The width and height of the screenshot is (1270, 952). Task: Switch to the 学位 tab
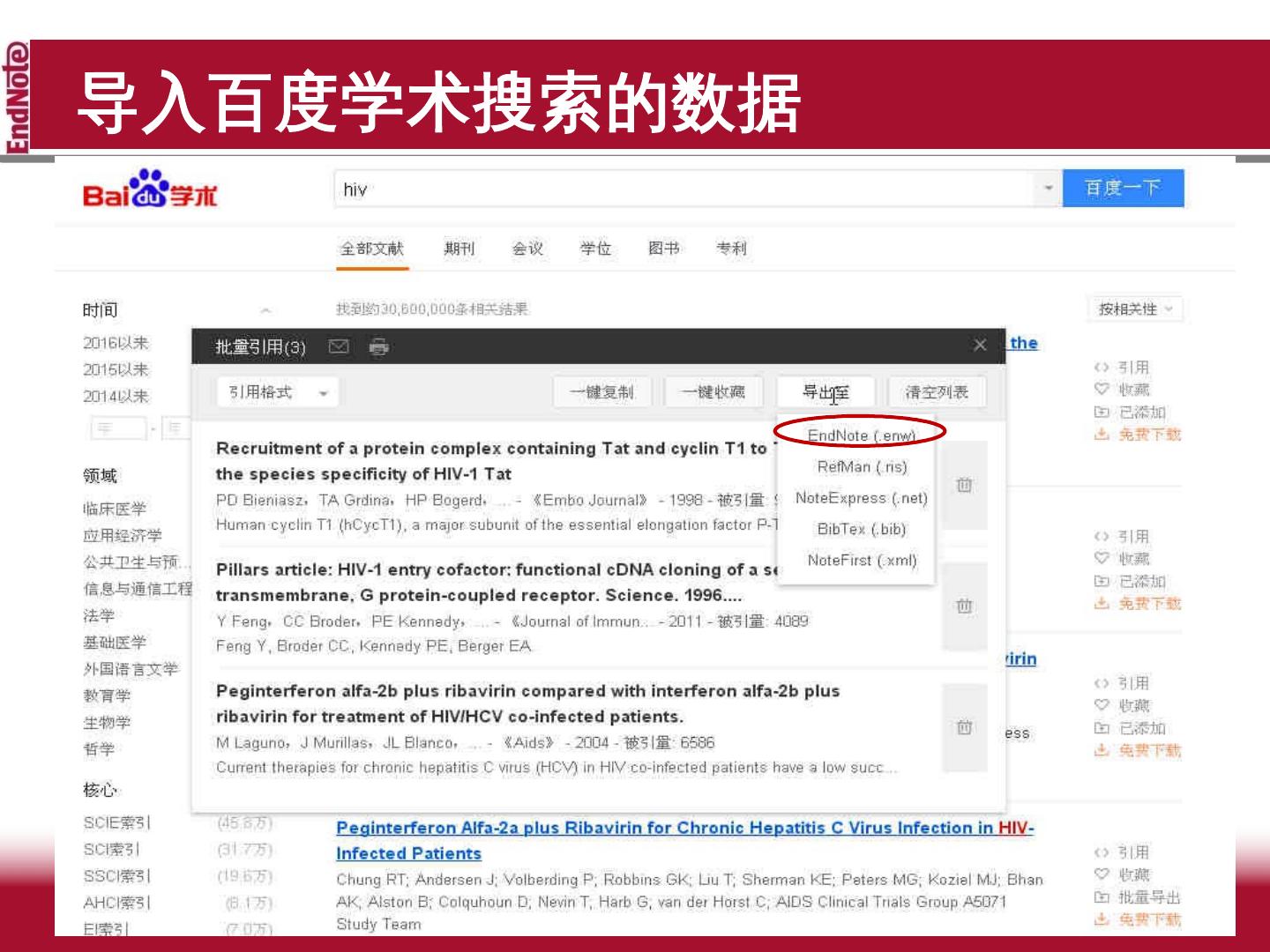(595, 249)
